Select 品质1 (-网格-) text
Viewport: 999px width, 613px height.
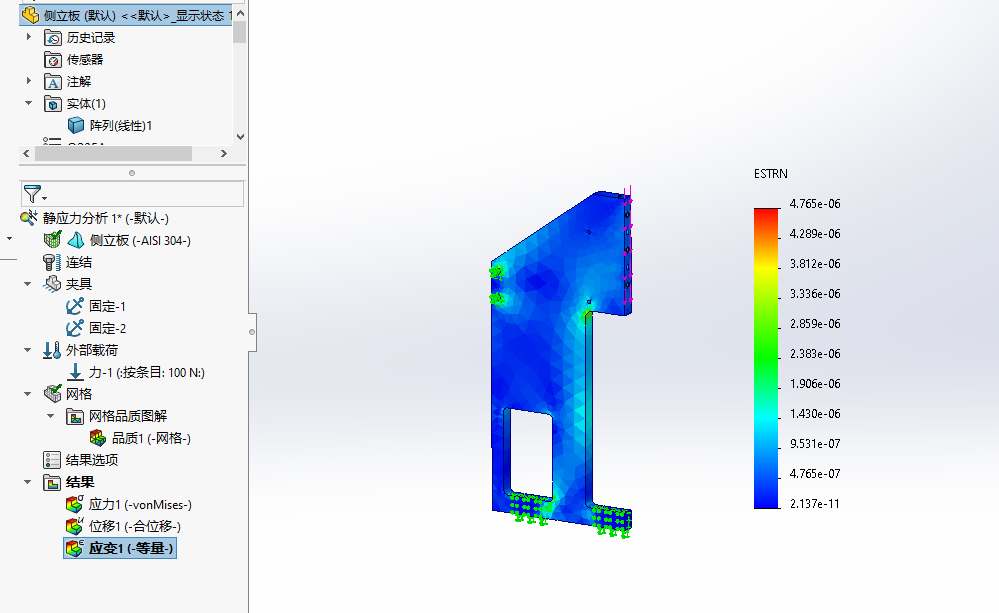coord(152,438)
